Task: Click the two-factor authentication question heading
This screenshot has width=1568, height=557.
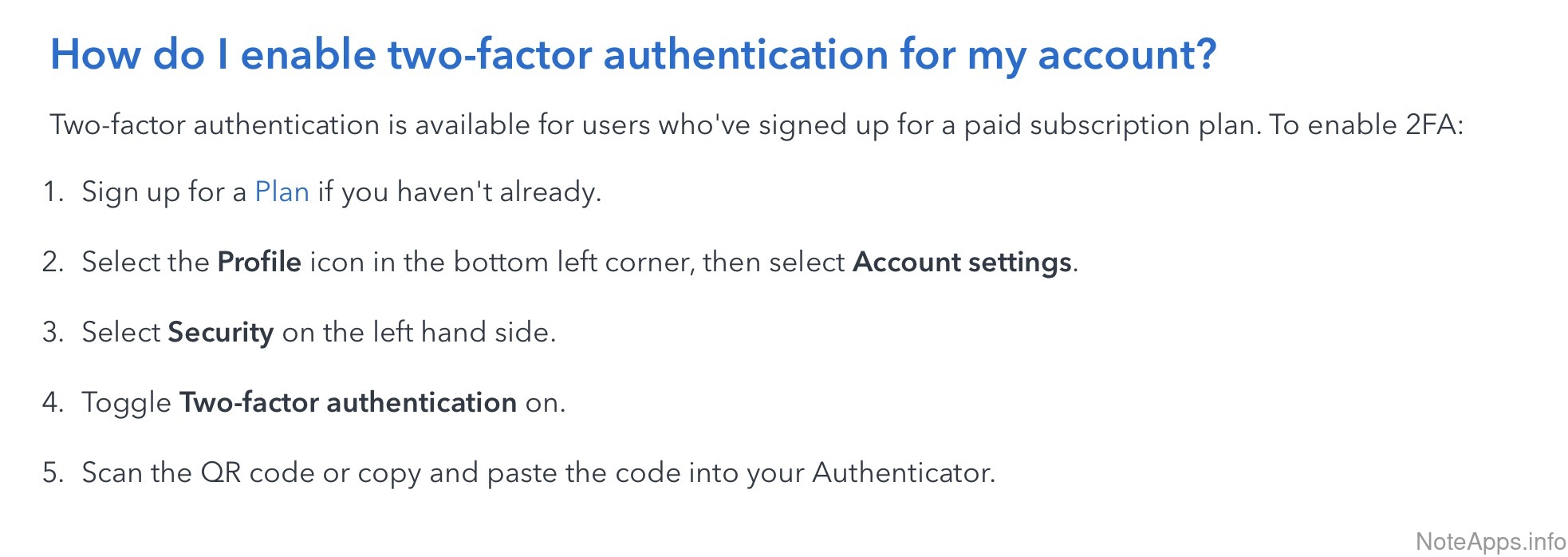Action: click(633, 55)
